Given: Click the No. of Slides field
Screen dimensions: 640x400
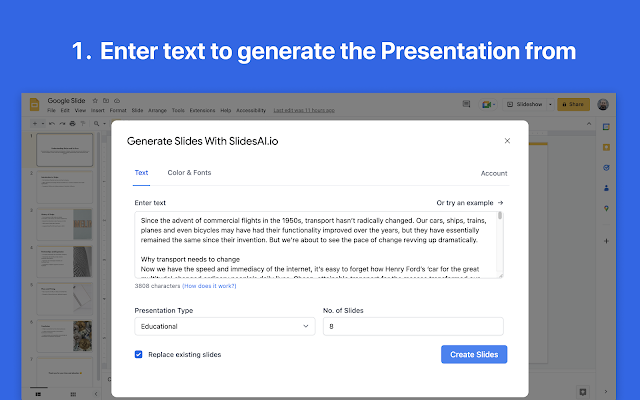Looking at the screenshot, I should click(x=413, y=326).
